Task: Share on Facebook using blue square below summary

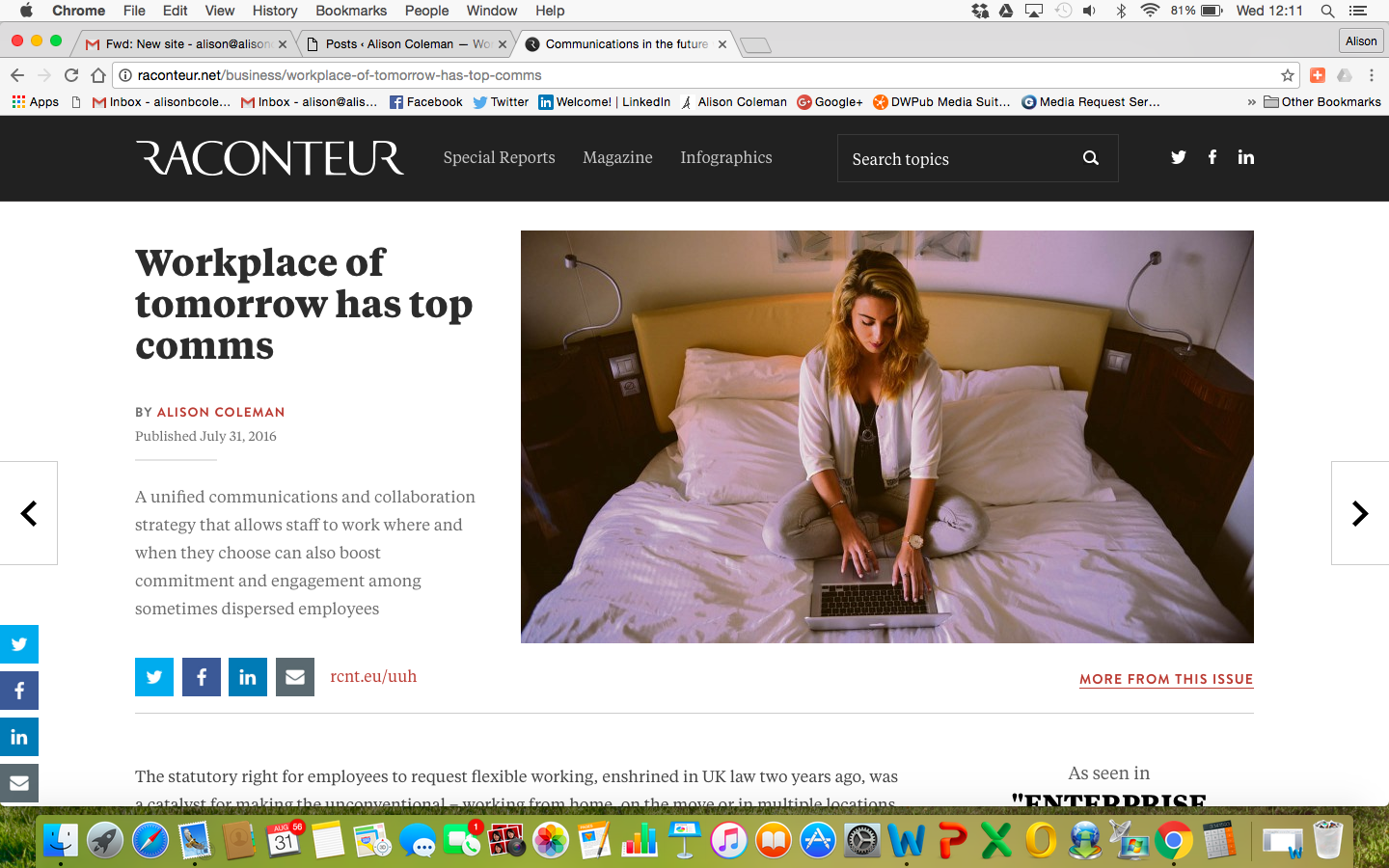Action: pos(202,677)
